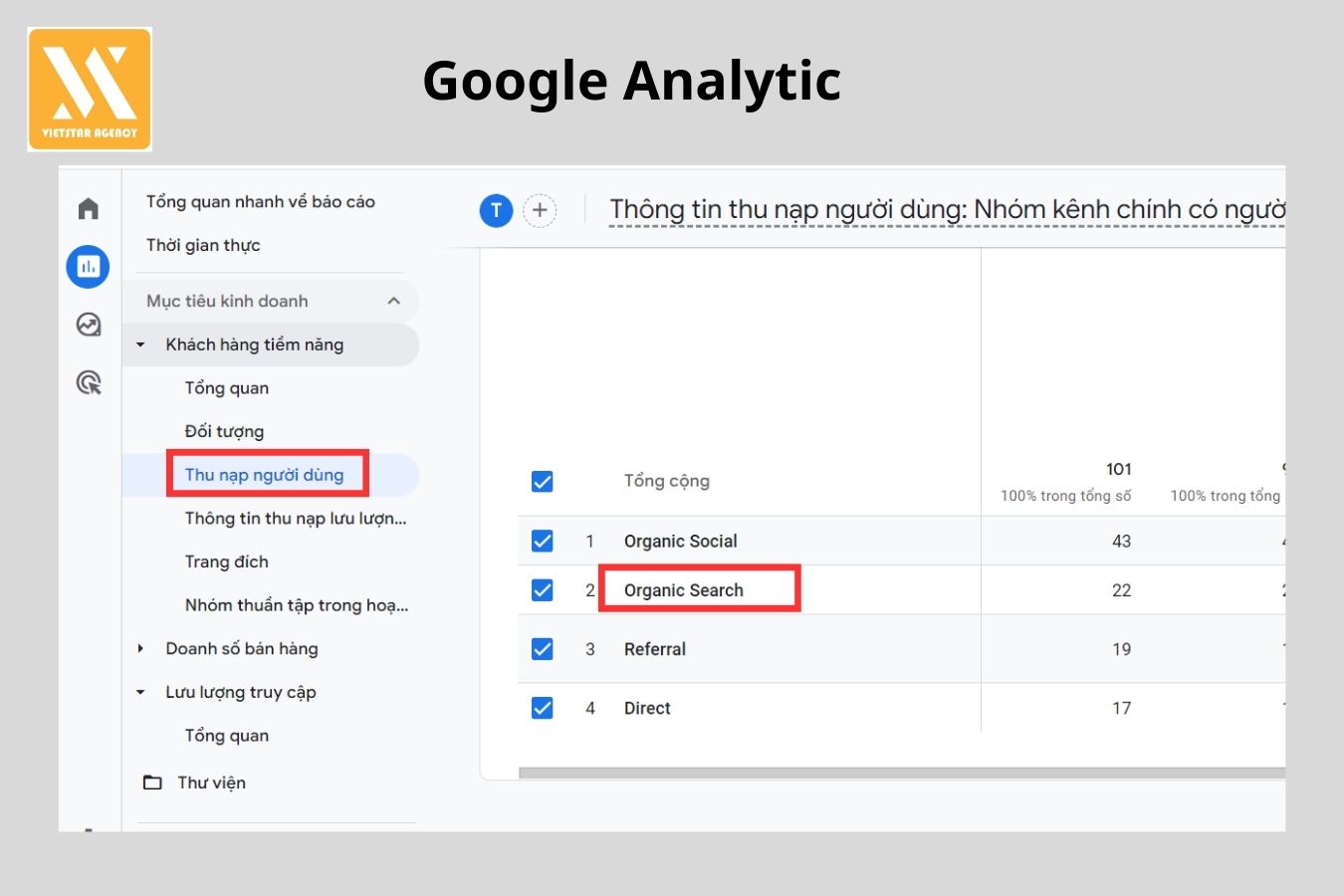Open Tổng quan nhanh về báo cáo
This screenshot has width=1344, height=896.
pyautogui.click(x=261, y=201)
